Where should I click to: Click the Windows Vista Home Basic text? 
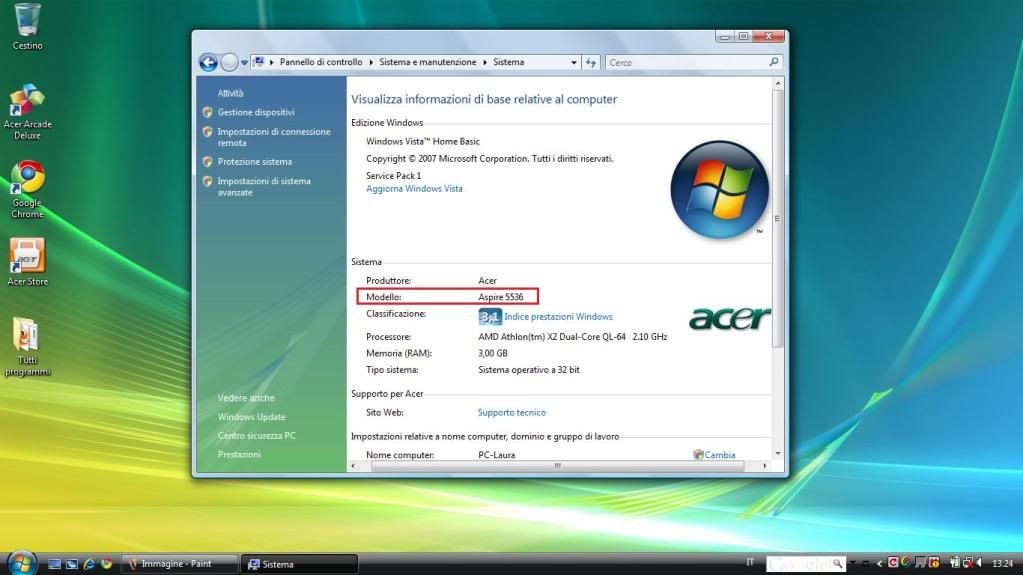[x=423, y=141]
